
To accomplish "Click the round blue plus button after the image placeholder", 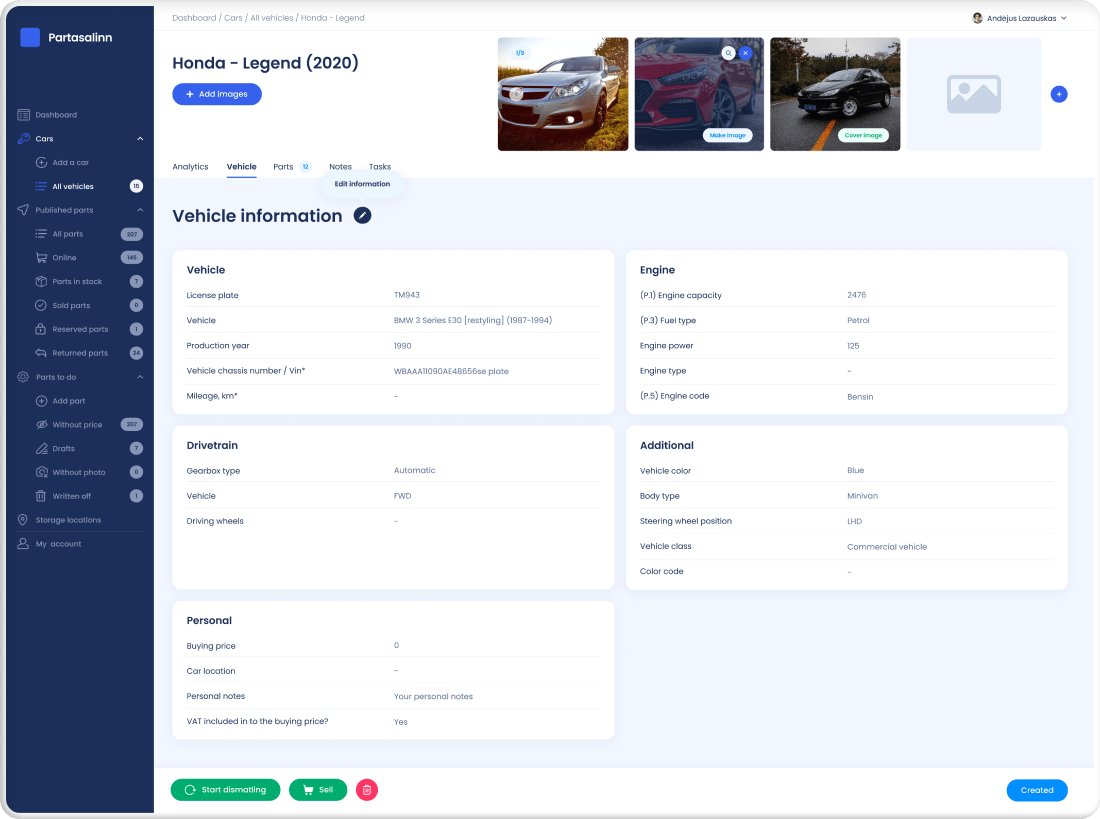I will (1059, 94).
